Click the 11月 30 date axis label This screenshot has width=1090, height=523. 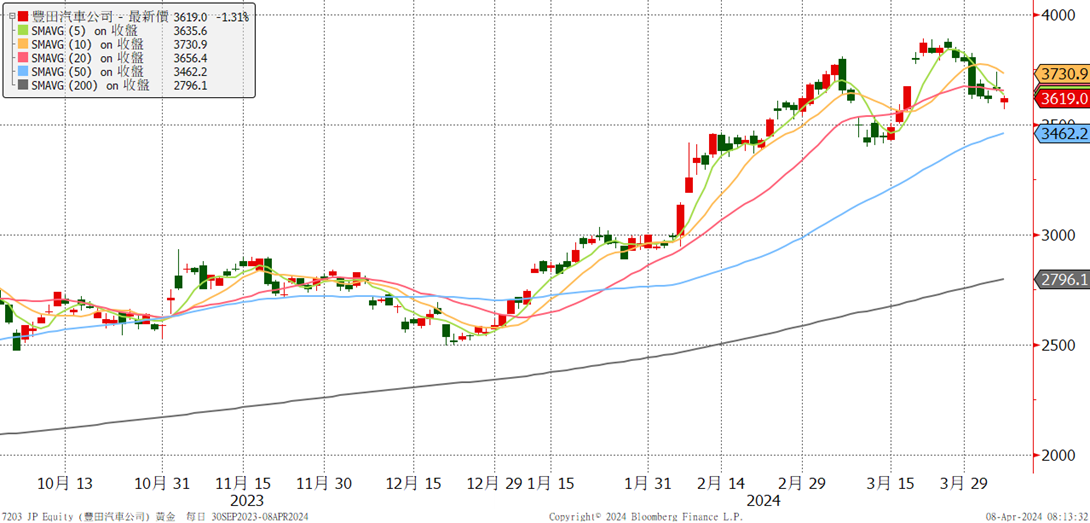[325, 483]
